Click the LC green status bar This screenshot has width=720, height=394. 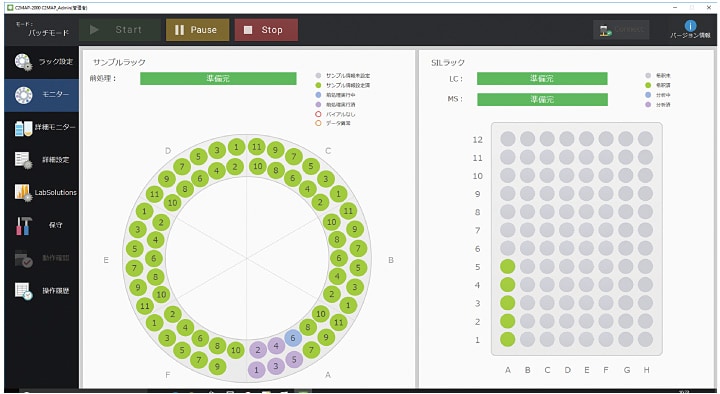tap(542, 79)
